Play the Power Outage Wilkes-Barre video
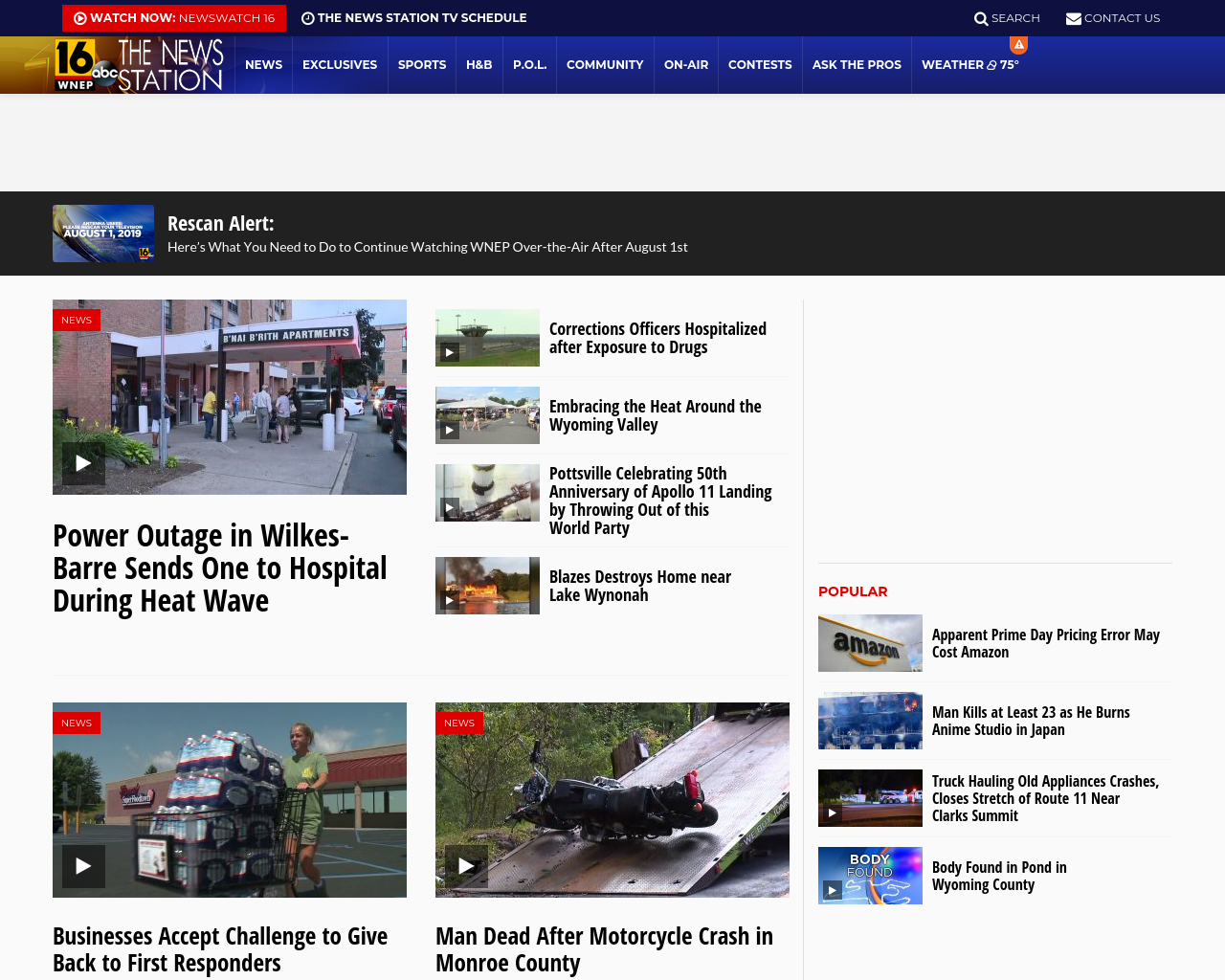 point(83,463)
